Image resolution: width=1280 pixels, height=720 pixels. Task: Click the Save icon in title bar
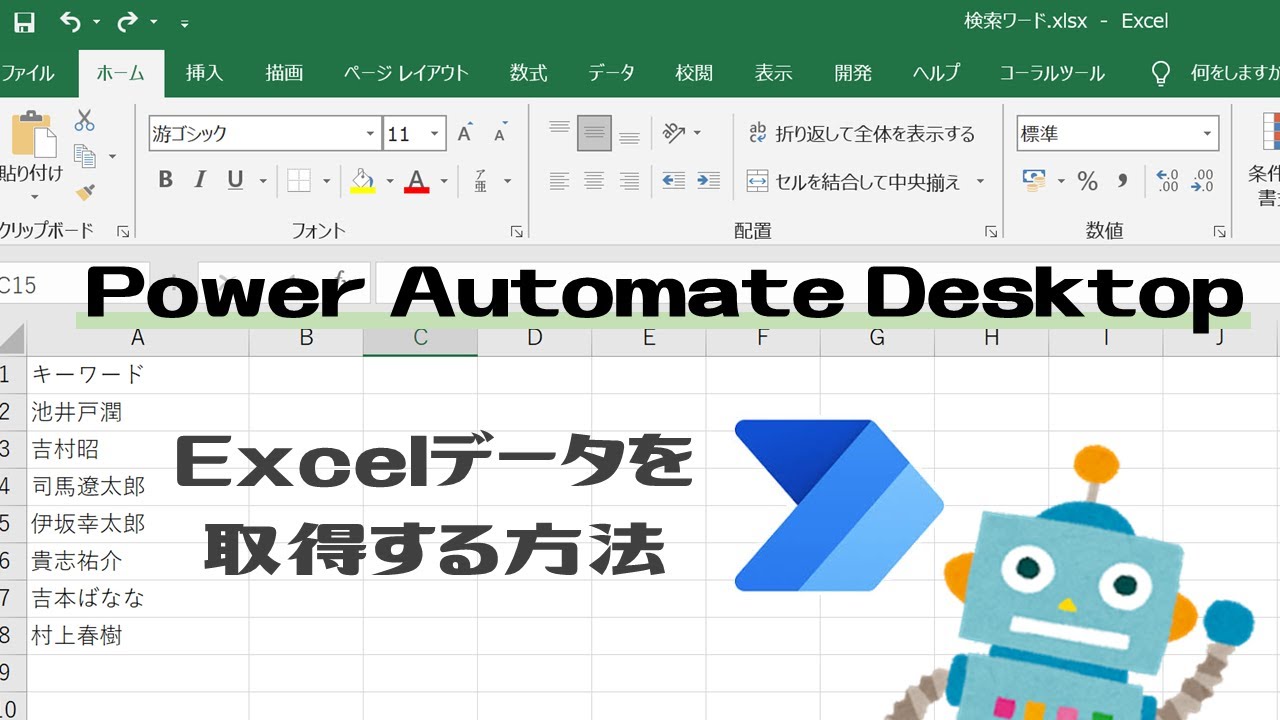click(23, 21)
